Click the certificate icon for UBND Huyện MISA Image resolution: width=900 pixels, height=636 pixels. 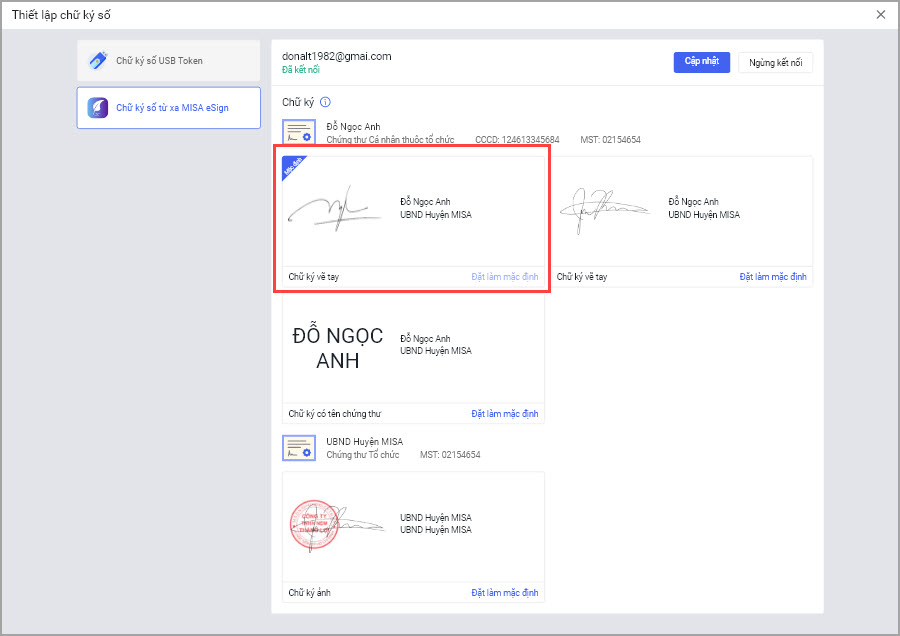pos(299,448)
